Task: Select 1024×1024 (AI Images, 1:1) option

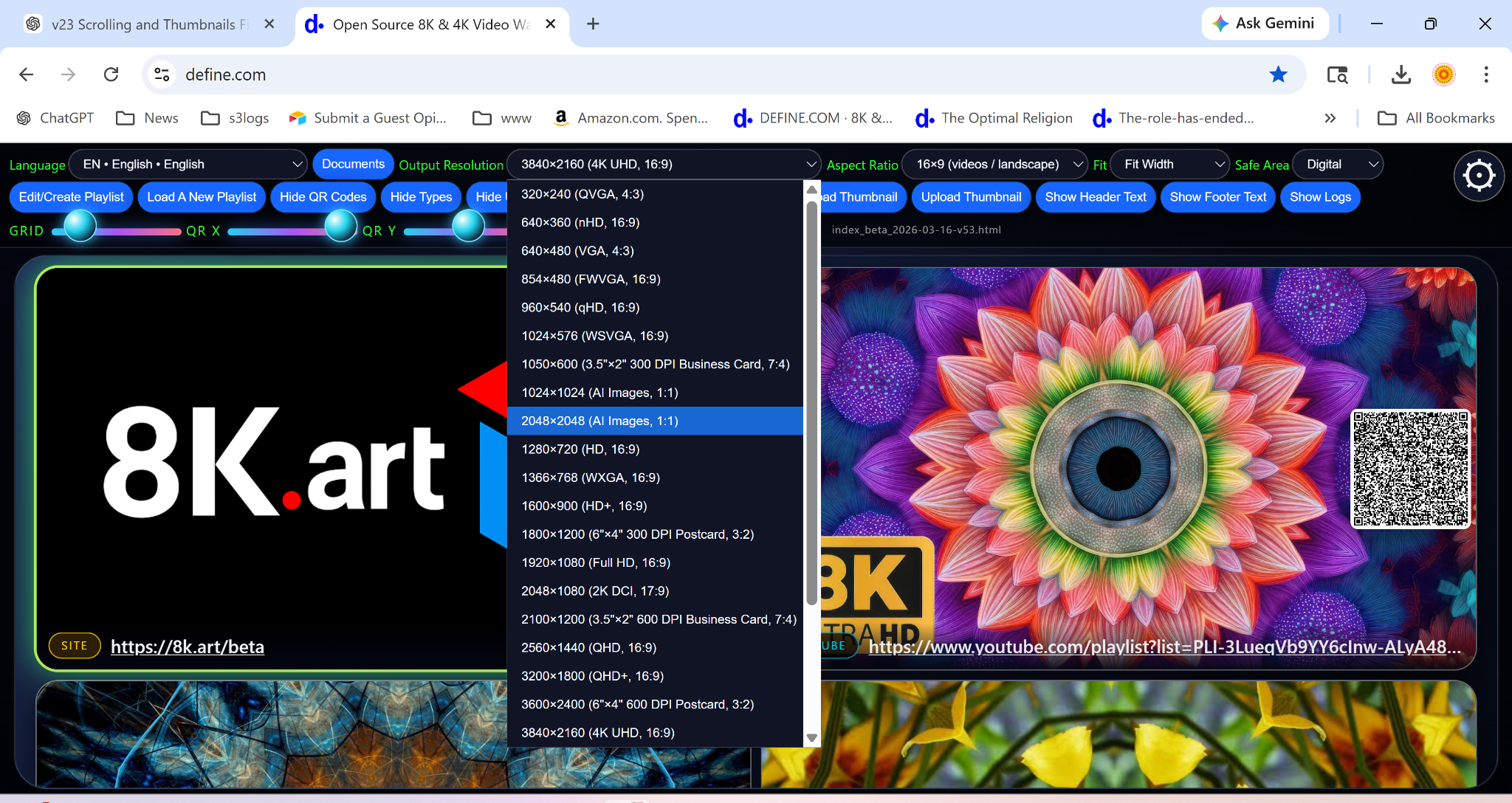Action: point(656,393)
